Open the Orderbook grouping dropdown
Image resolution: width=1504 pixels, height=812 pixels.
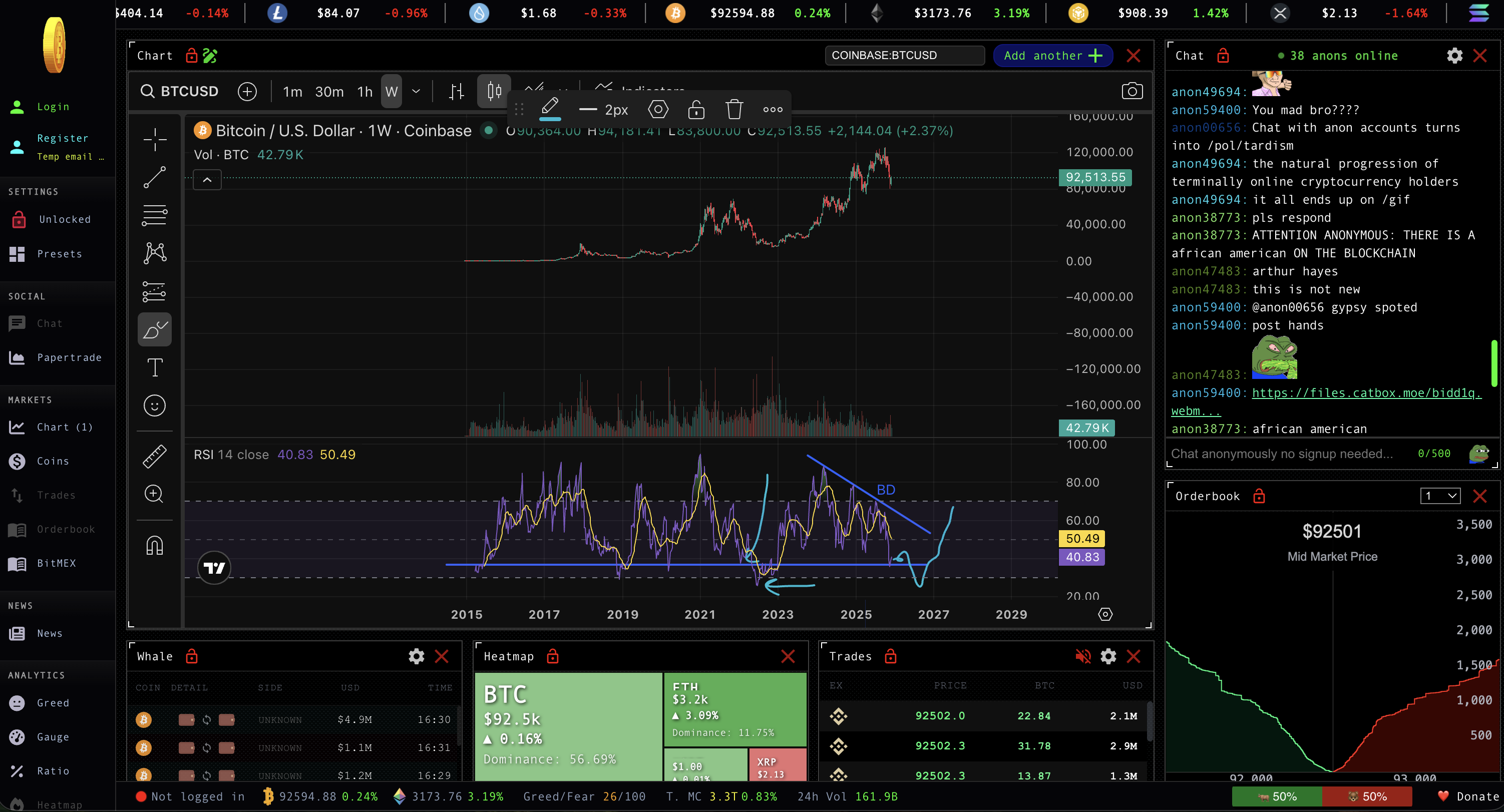coord(1440,496)
